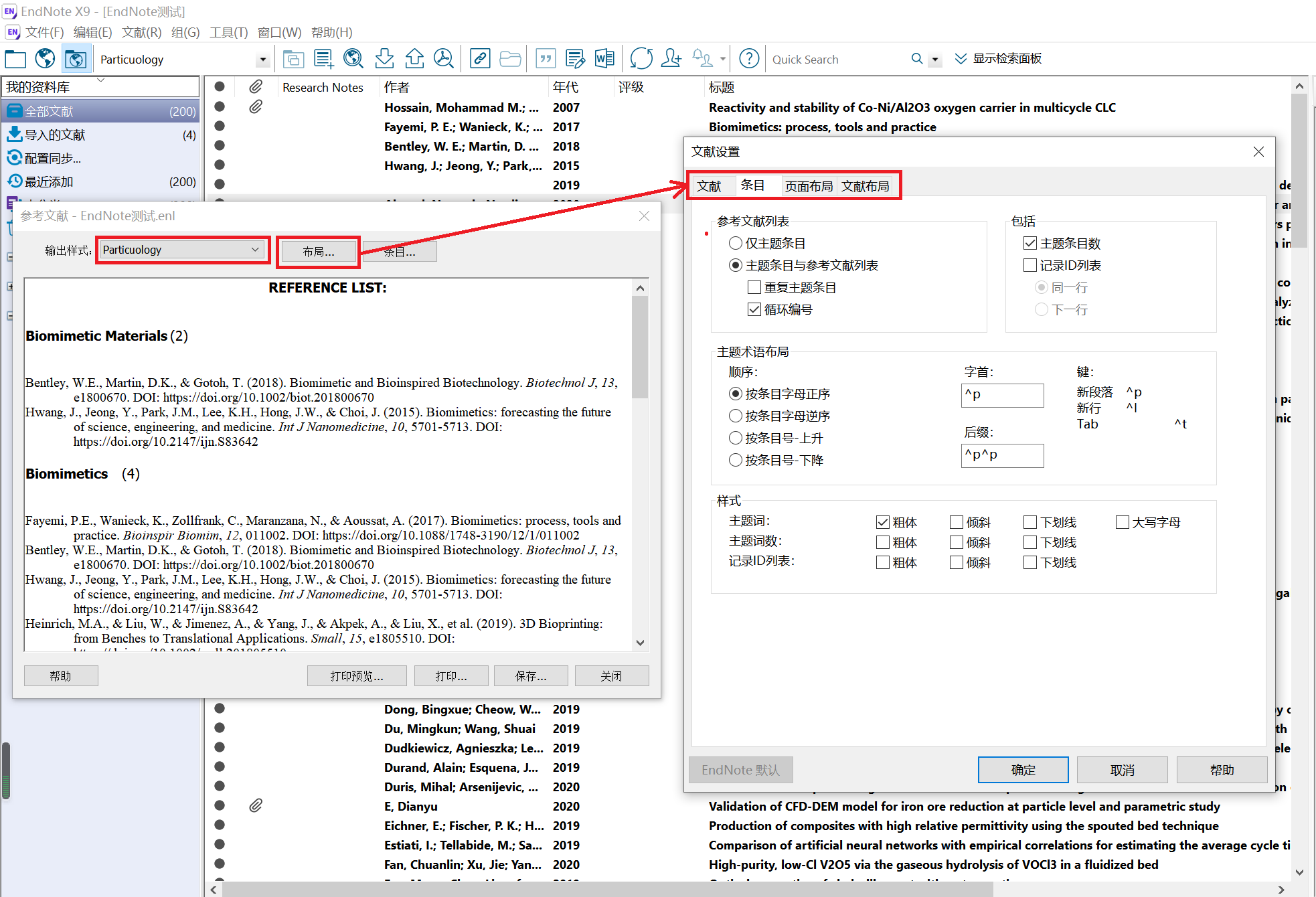Viewport: 1316px width, 897px height.
Task: Launch Find Full Text PDF icon
Action: click(444, 59)
